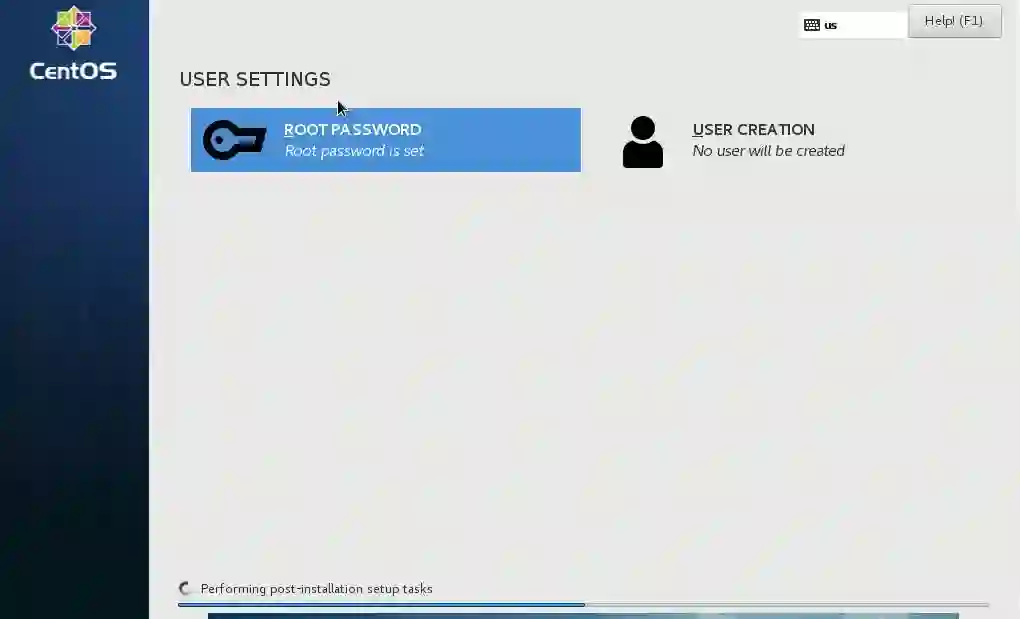Click the post-installation setup tasks status message
The image size is (1020, 619).
click(316, 588)
